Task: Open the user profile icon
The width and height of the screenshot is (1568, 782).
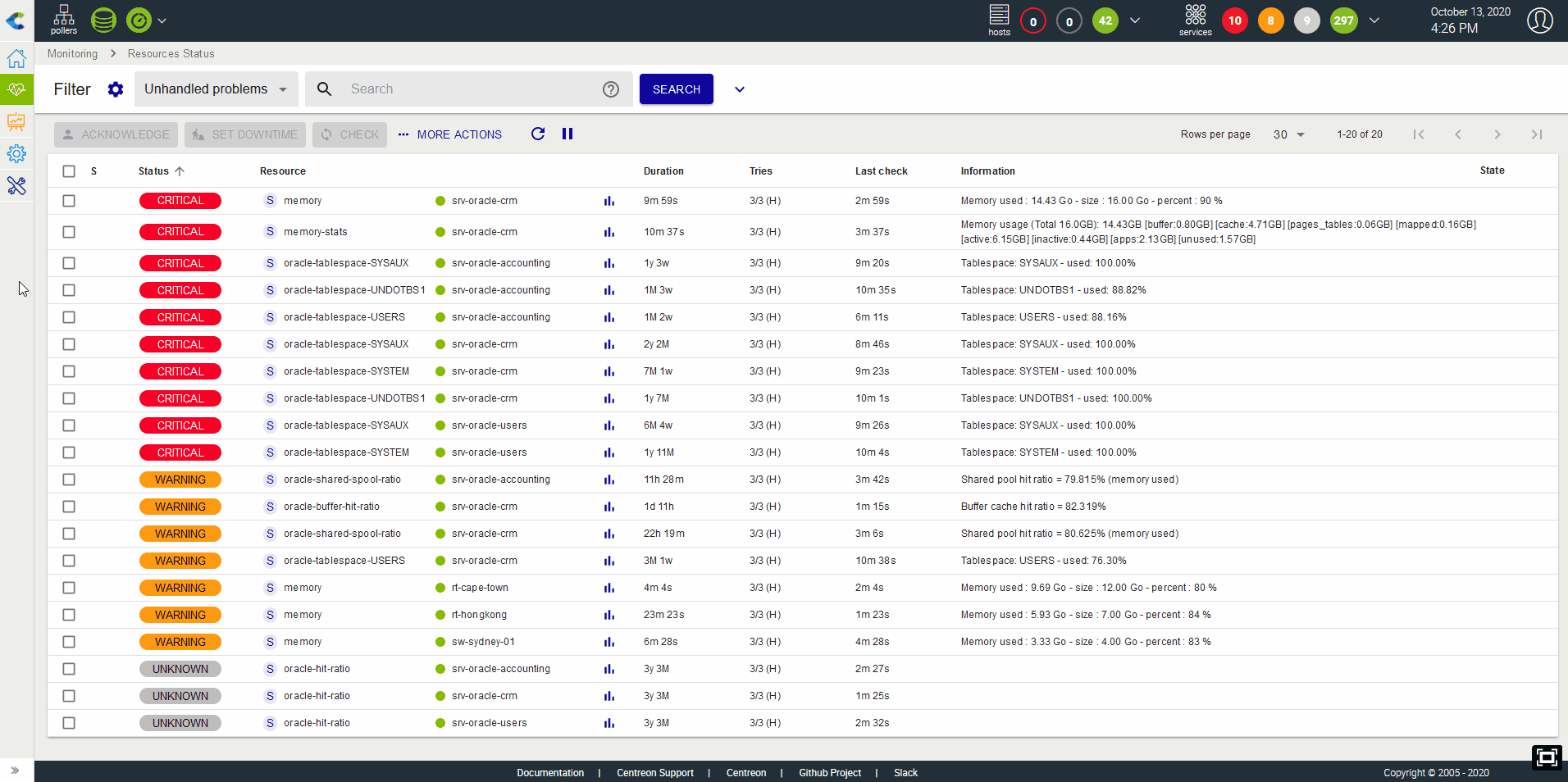Action: coord(1539,20)
